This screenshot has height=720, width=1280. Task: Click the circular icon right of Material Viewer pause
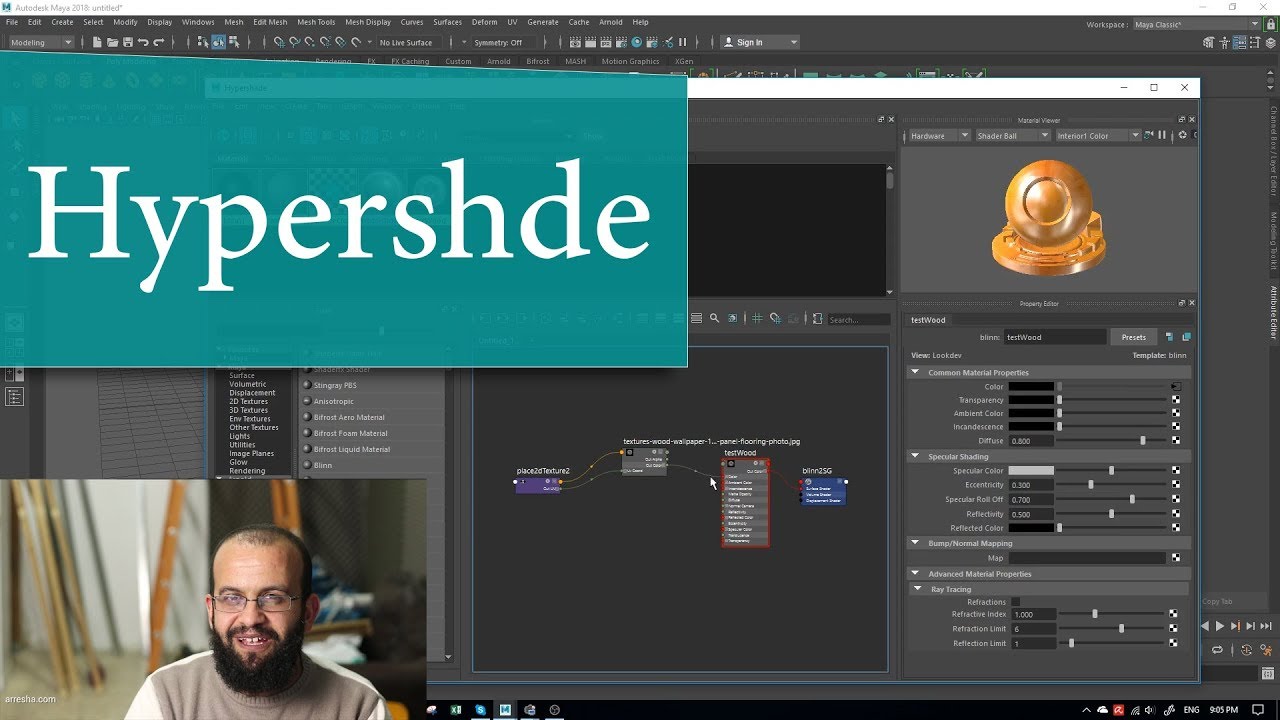pyautogui.click(x=1182, y=135)
